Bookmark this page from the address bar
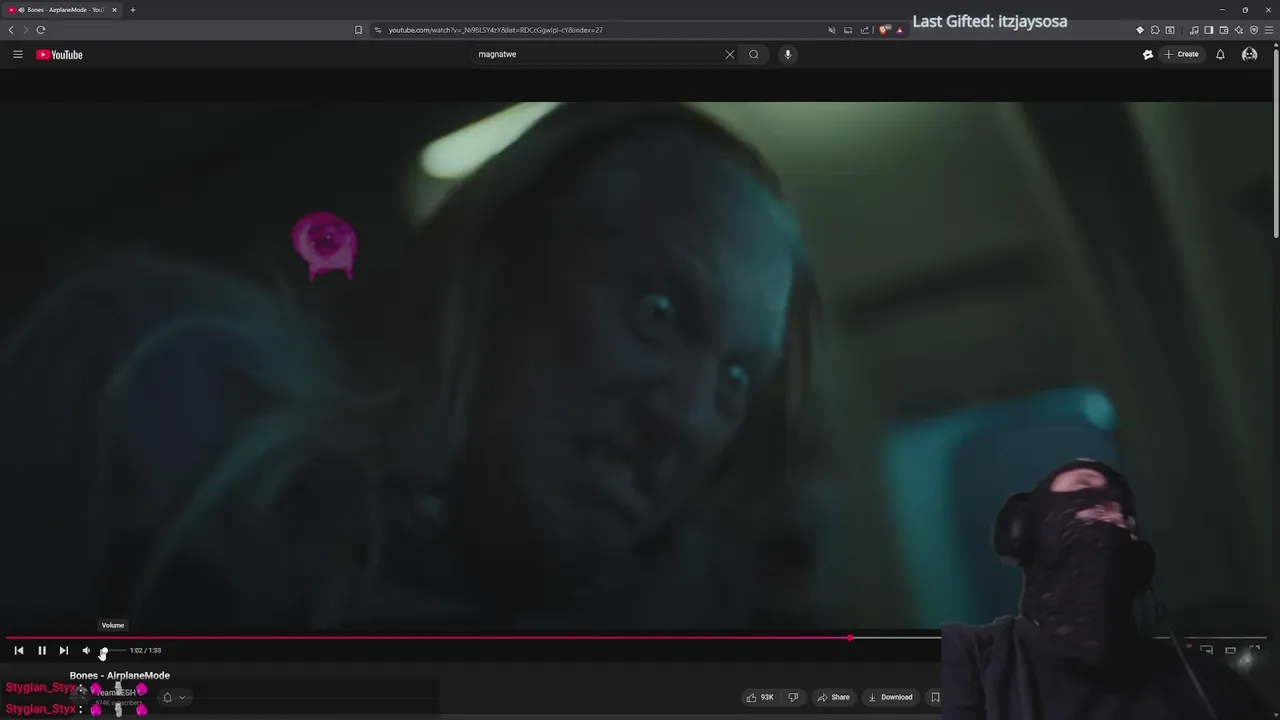The width and height of the screenshot is (1280, 720). tap(359, 30)
